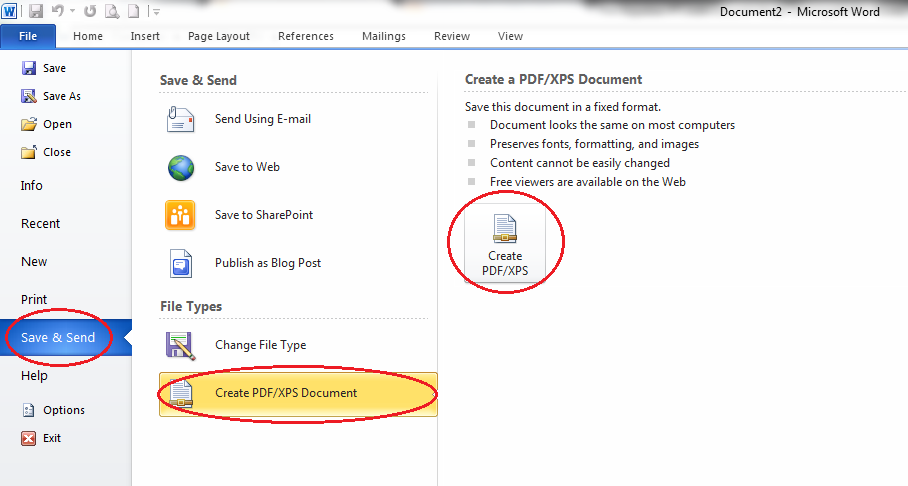Click 'Preserves fonts, formatting, and images' text
Image resolution: width=908 pixels, height=486 pixels.
click(594, 144)
